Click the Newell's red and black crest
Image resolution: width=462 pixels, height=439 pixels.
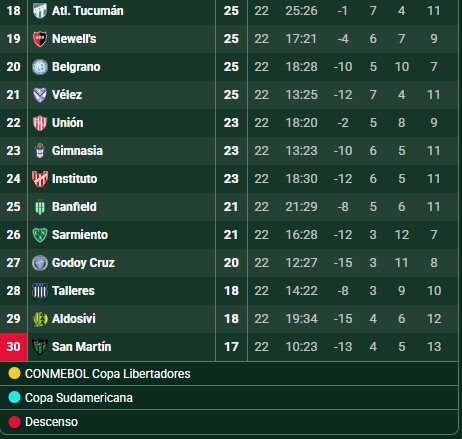tap(40, 39)
